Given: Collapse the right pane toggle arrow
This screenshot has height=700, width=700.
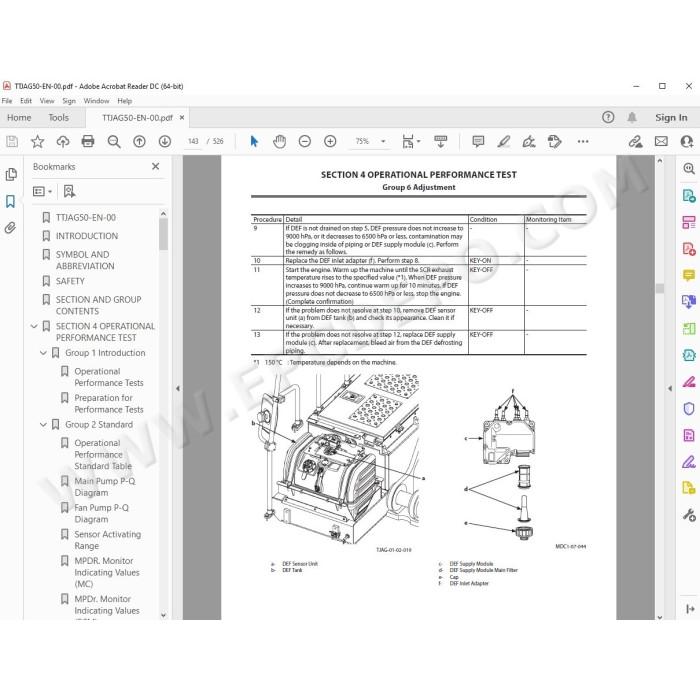Looking at the screenshot, I should pyautogui.click(x=690, y=609).
